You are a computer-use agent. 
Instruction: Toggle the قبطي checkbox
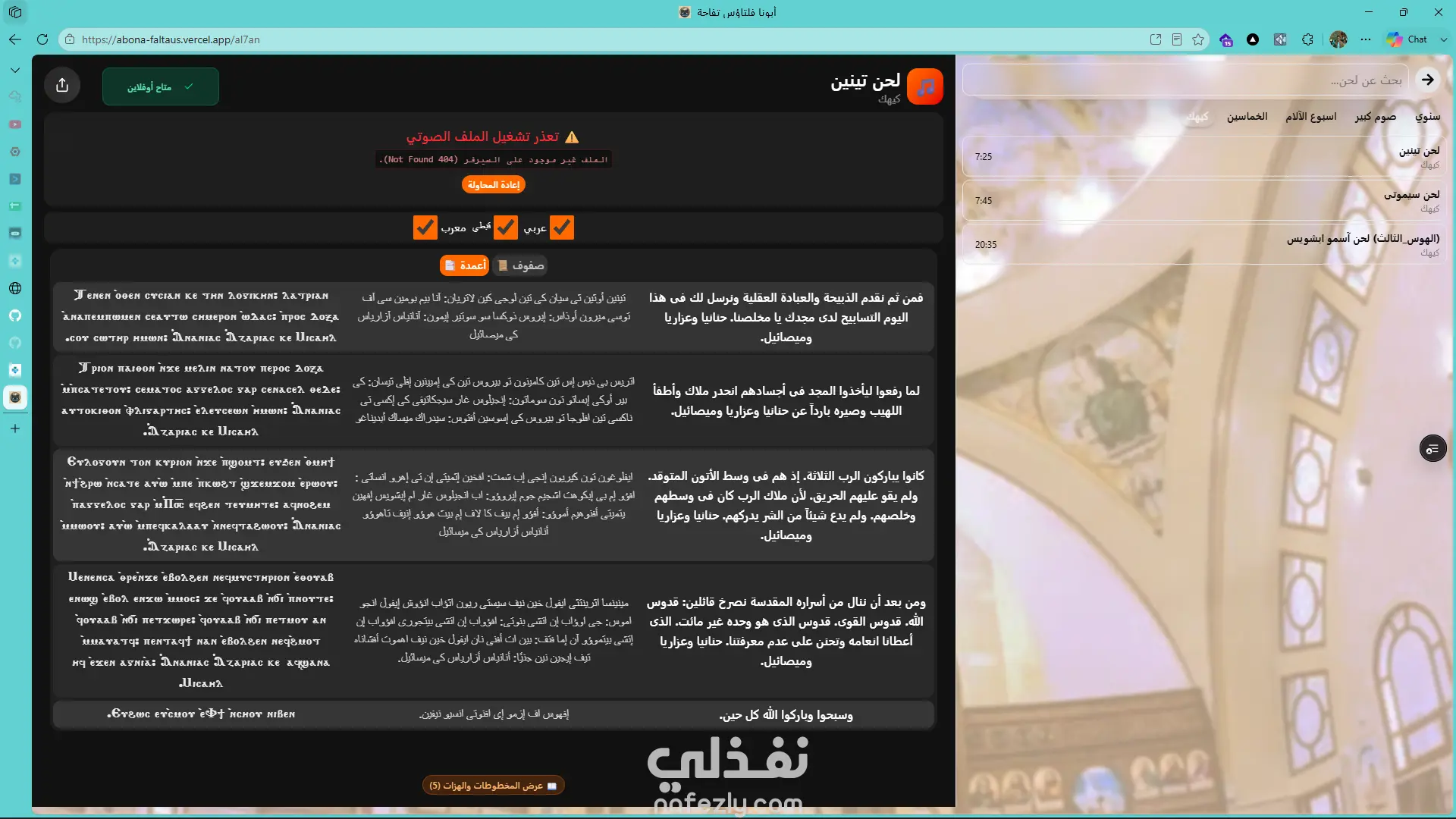(506, 227)
